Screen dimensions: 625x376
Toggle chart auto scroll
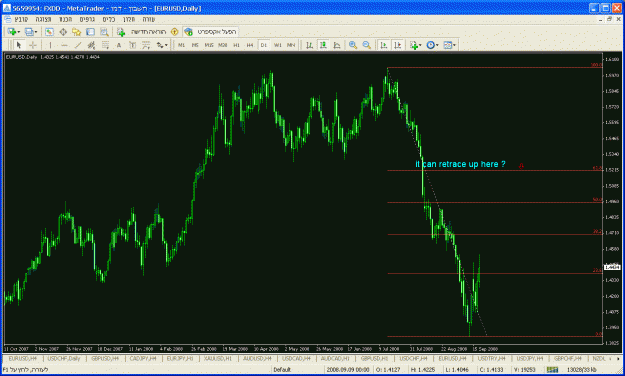384,45
